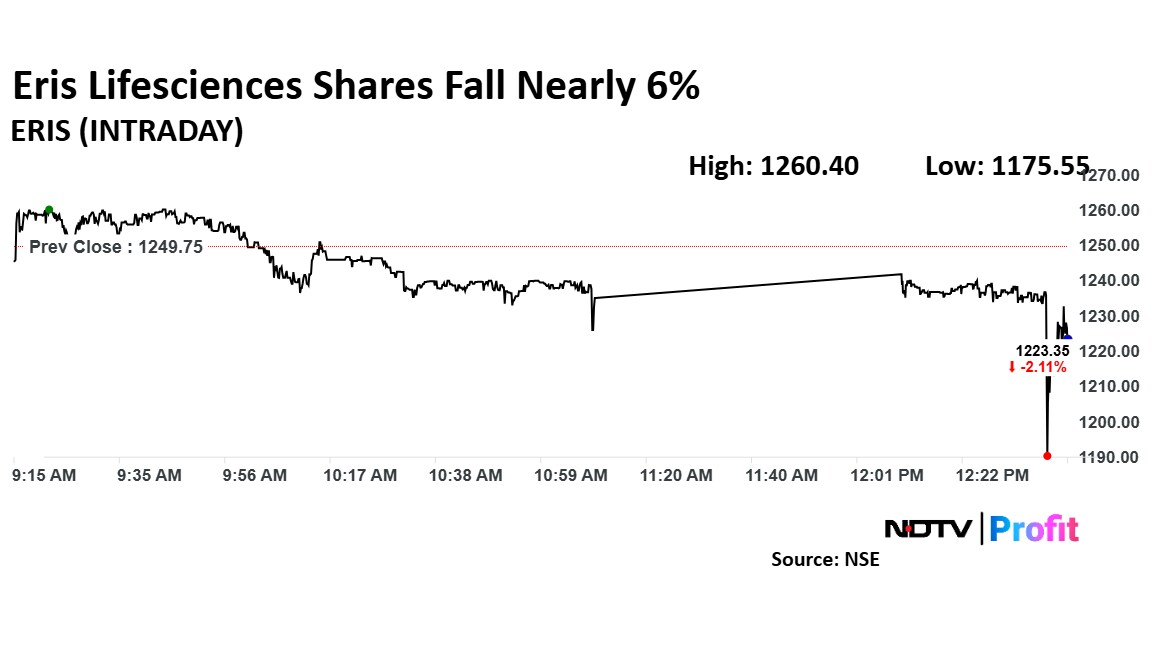Click the Prev Close : 1249.75 label

116,247
